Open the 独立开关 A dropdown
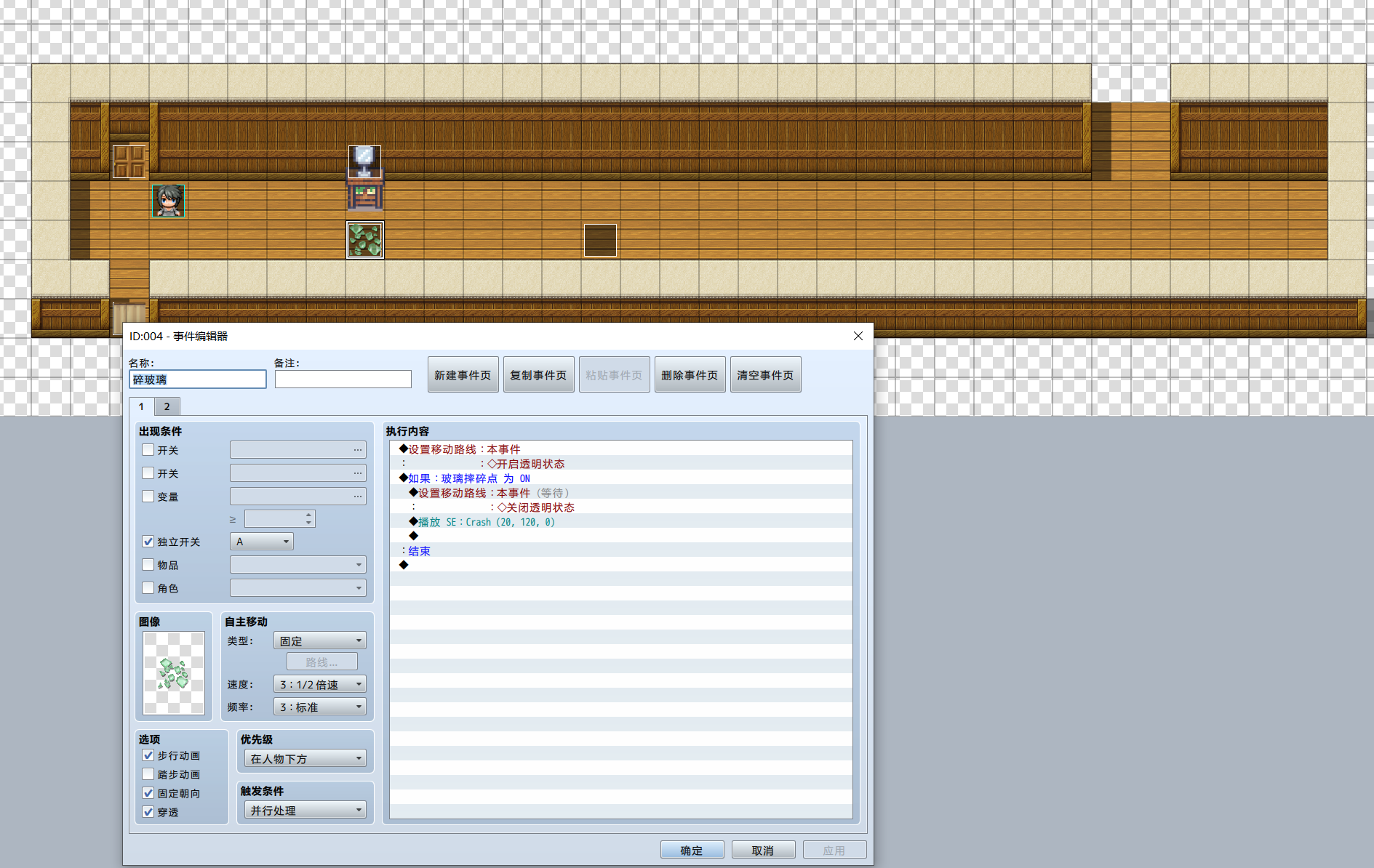This screenshot has width=1374, height=868. coord(262,542)
